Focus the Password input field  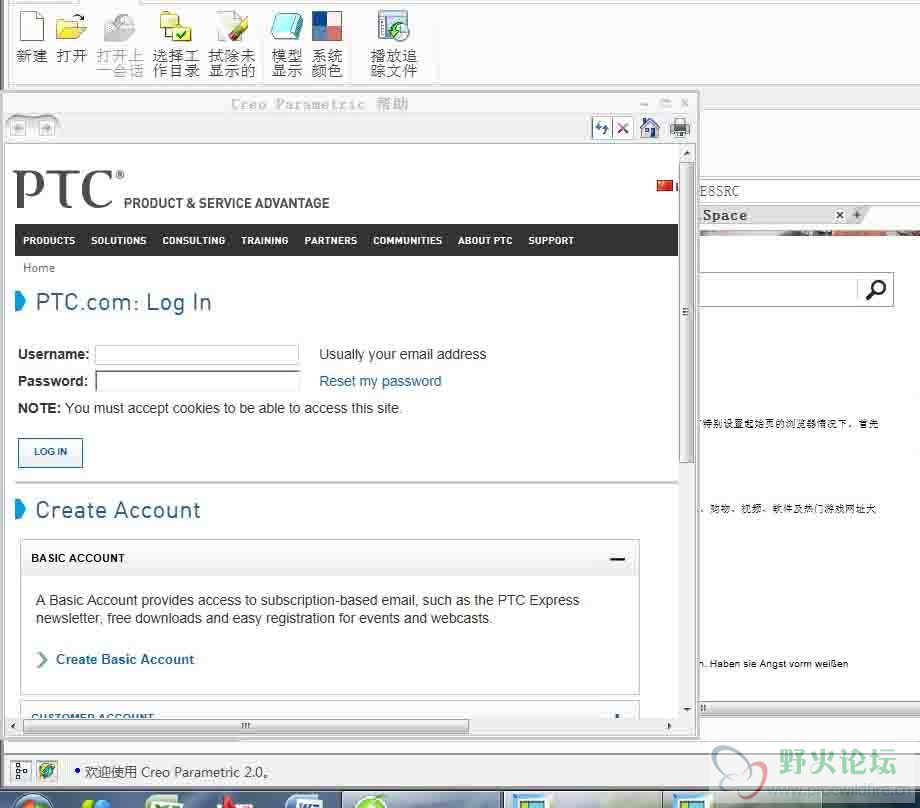(x=197, y=381)
